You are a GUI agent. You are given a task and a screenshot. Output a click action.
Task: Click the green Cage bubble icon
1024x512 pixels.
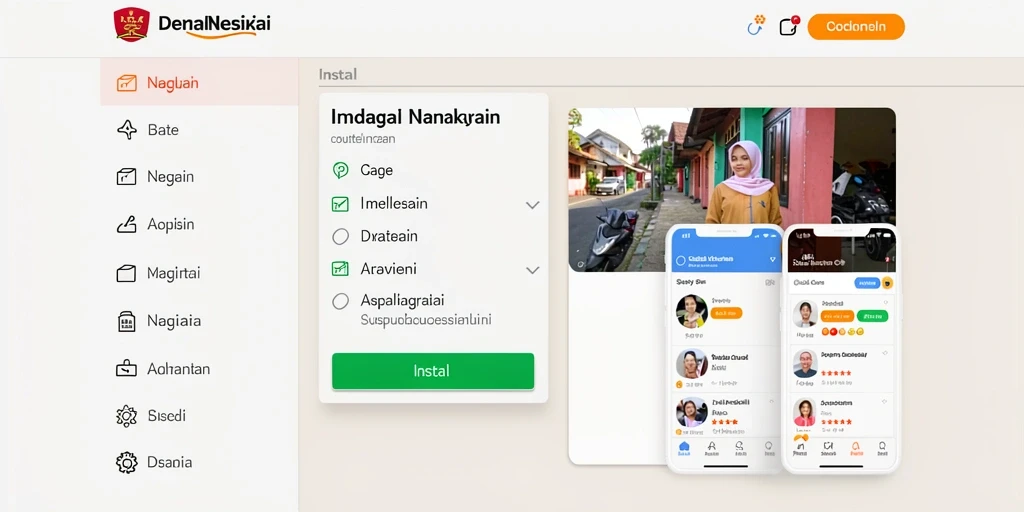pyautogui.click(x=340, y=170)
